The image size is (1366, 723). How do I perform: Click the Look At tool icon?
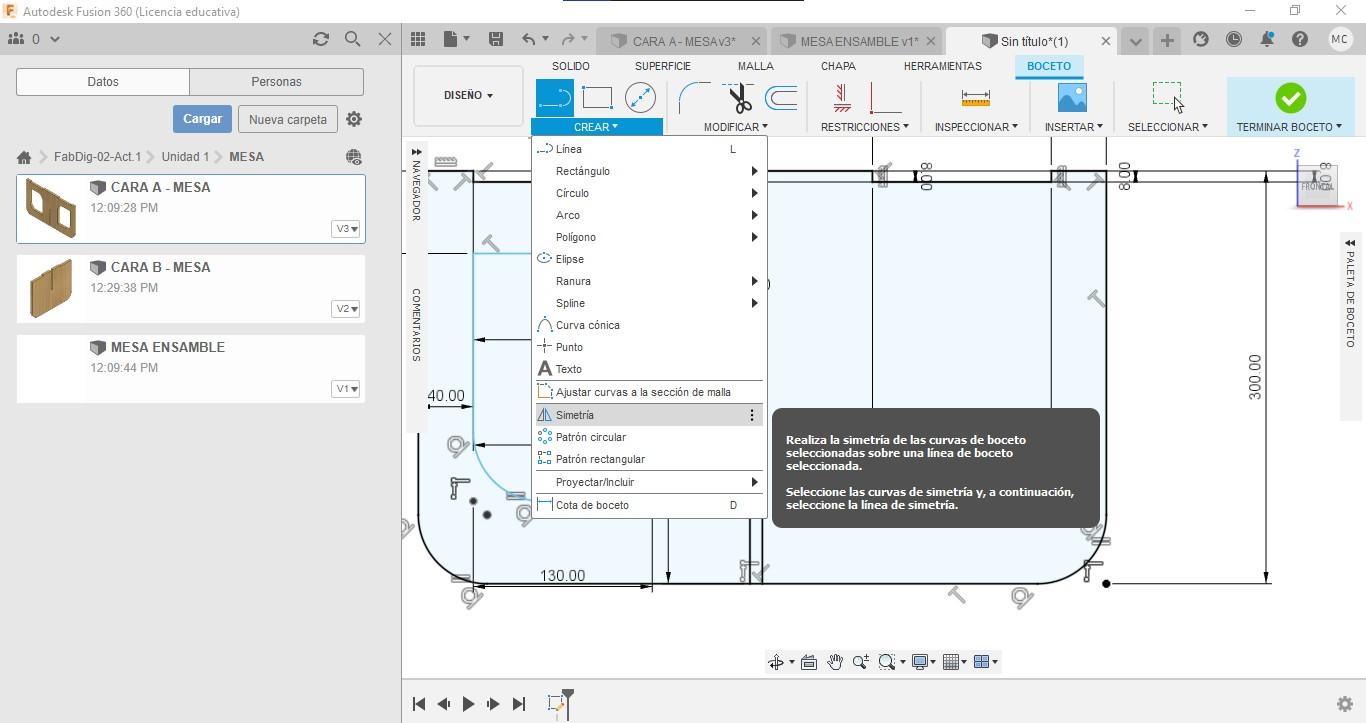[x=809, y=662]
